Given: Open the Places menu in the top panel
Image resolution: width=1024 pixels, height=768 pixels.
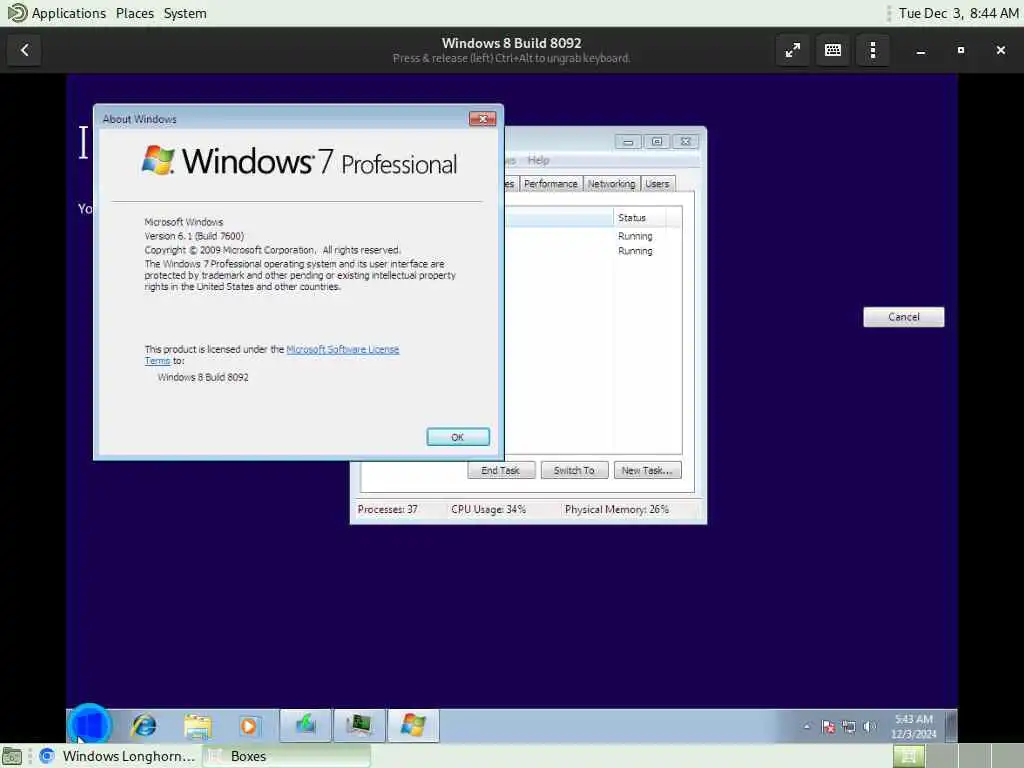Looking at the screenshot, I should tap(135, 13).
